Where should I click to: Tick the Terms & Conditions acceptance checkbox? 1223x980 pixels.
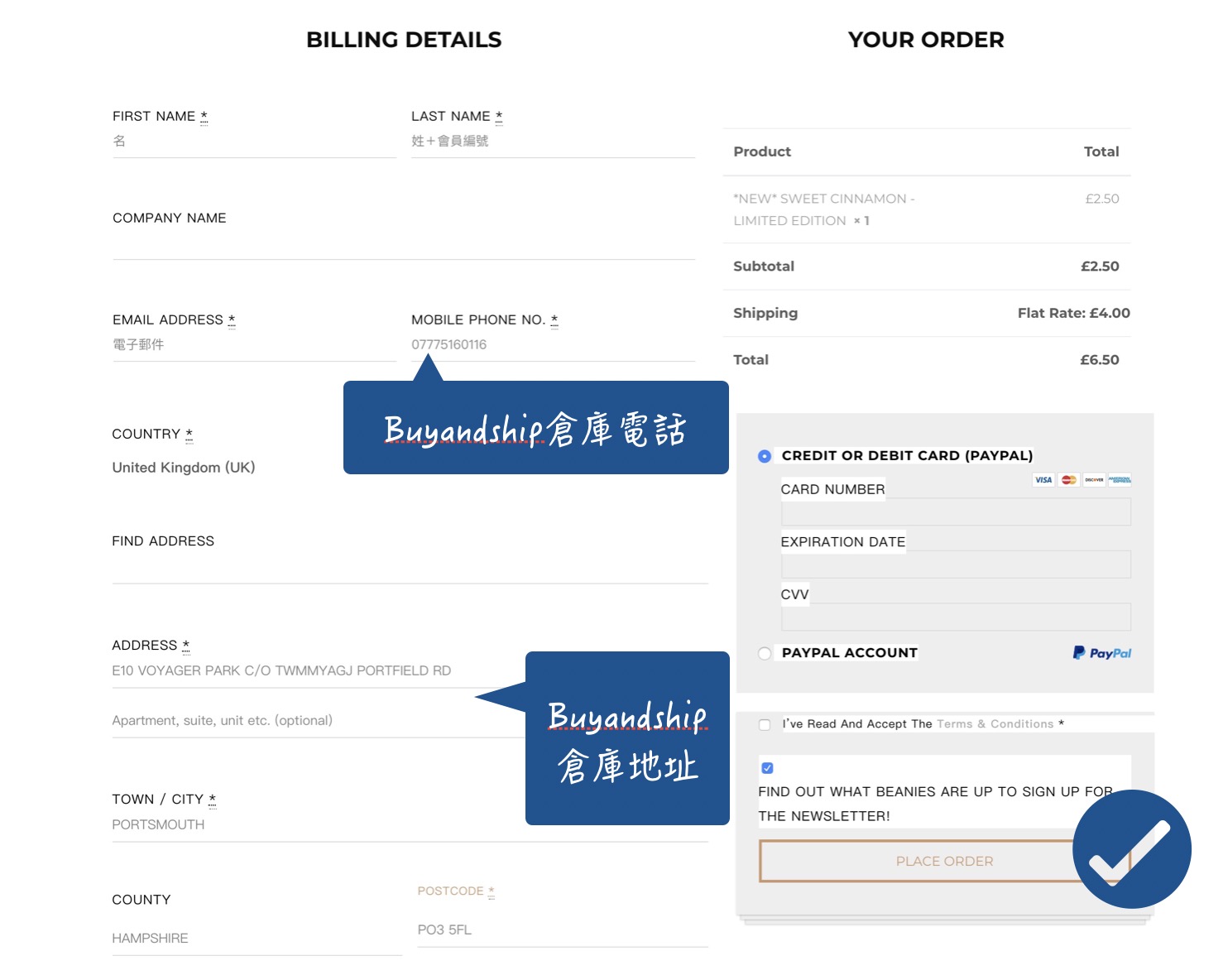[x=765, y=725]
